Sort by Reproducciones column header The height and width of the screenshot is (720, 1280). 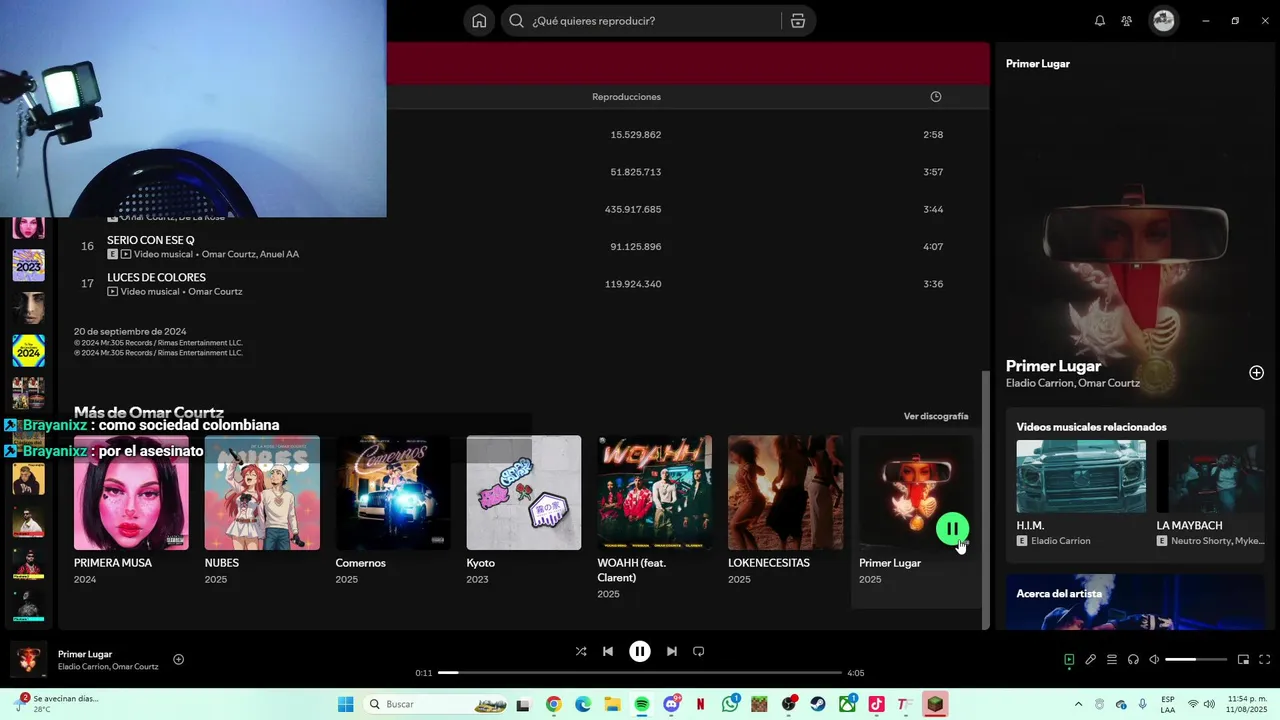626,97
